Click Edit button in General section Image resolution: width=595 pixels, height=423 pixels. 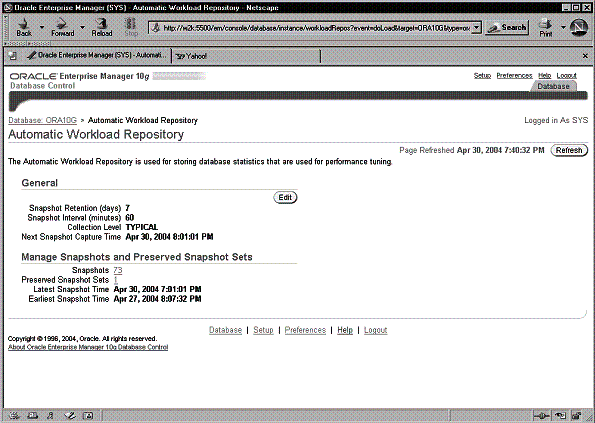(285, 197)
